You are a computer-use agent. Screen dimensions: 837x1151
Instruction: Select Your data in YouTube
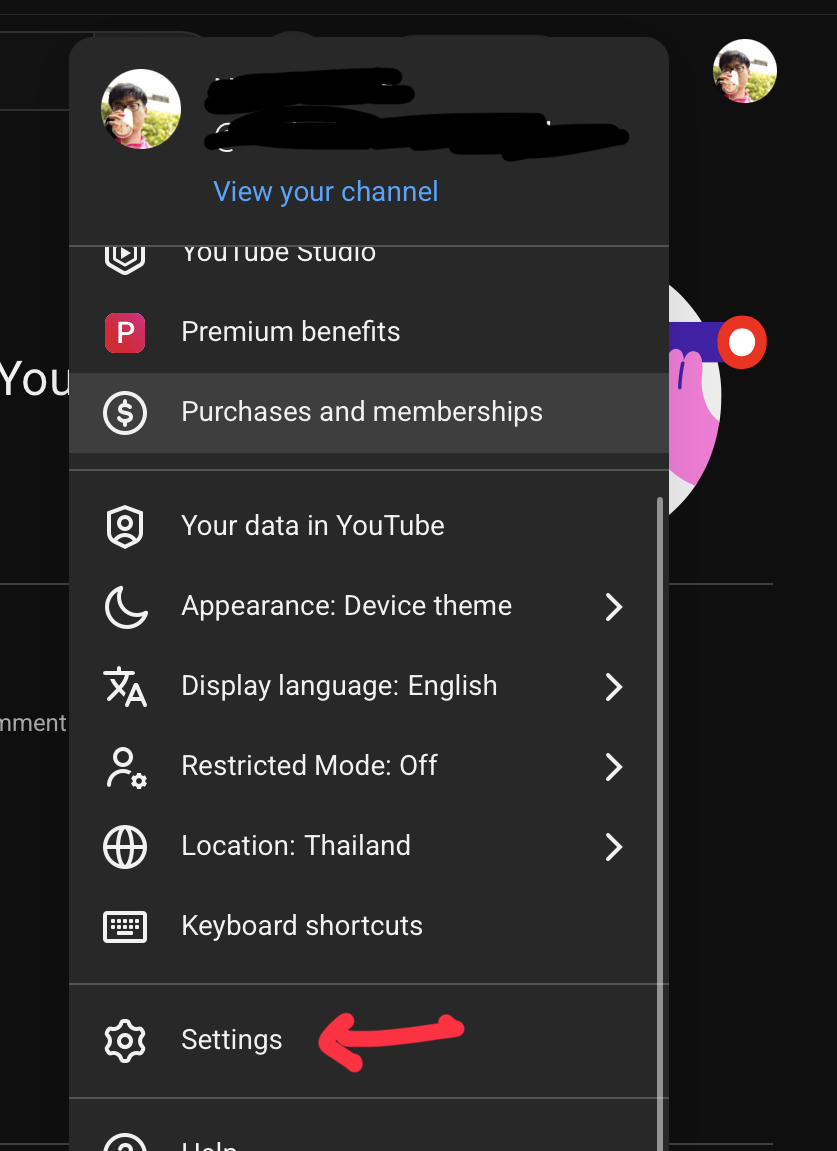coord(312,526)
